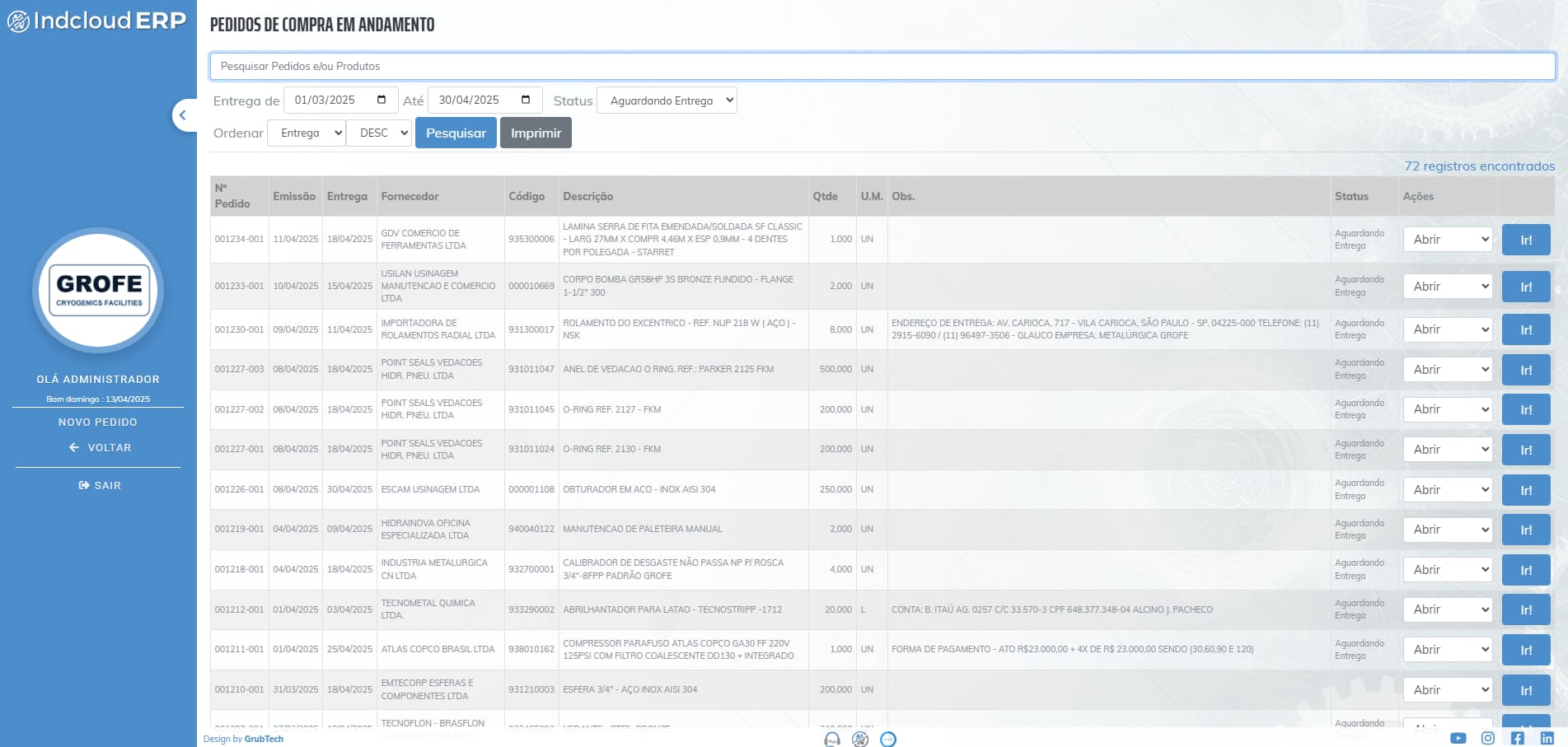The image size is (1568, 747).
Task: Open the calendar picker for 'Entrega de' date
Action: tap(381, 100)
